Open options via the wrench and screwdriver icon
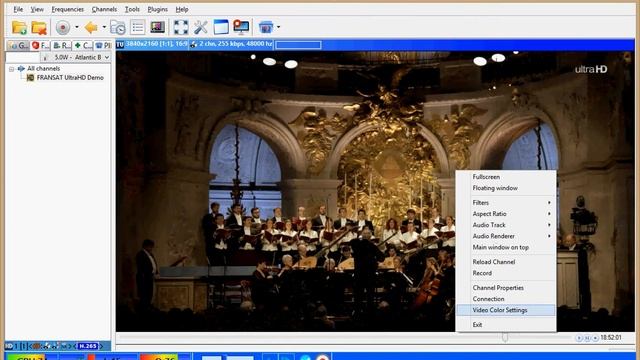This screenshot has width=640, height=360. coord(200,27)
